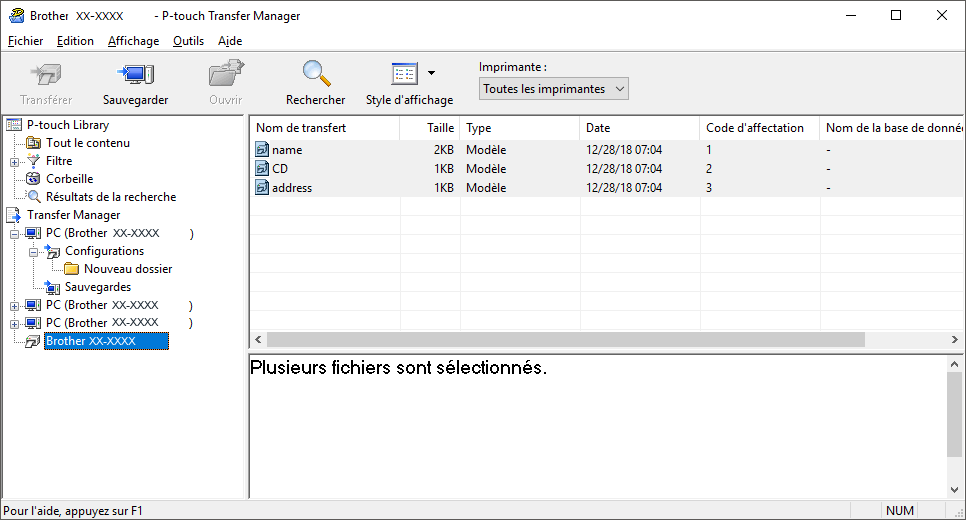Viewport: 966px width, 520px height.
Task: Select the highlighted Brother XX-XXXX printer
Action: [106, 341]
